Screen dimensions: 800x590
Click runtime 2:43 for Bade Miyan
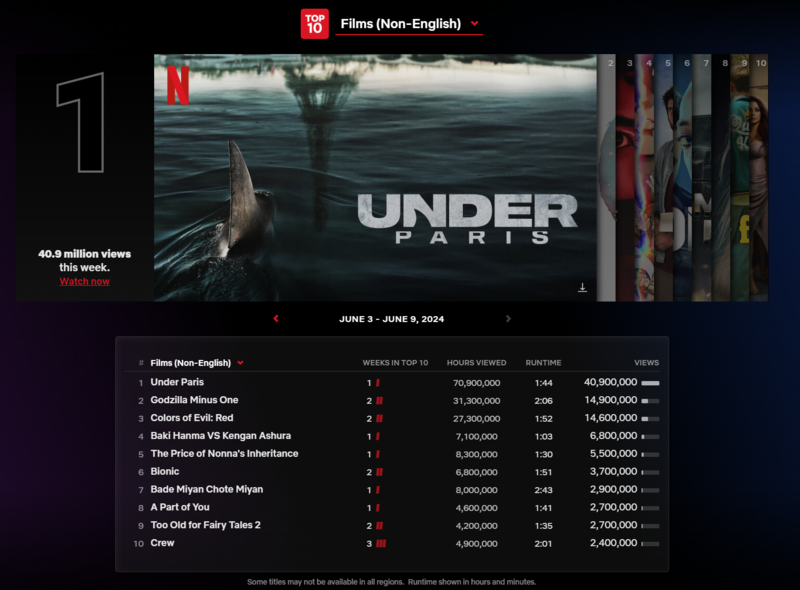(543, 490)
